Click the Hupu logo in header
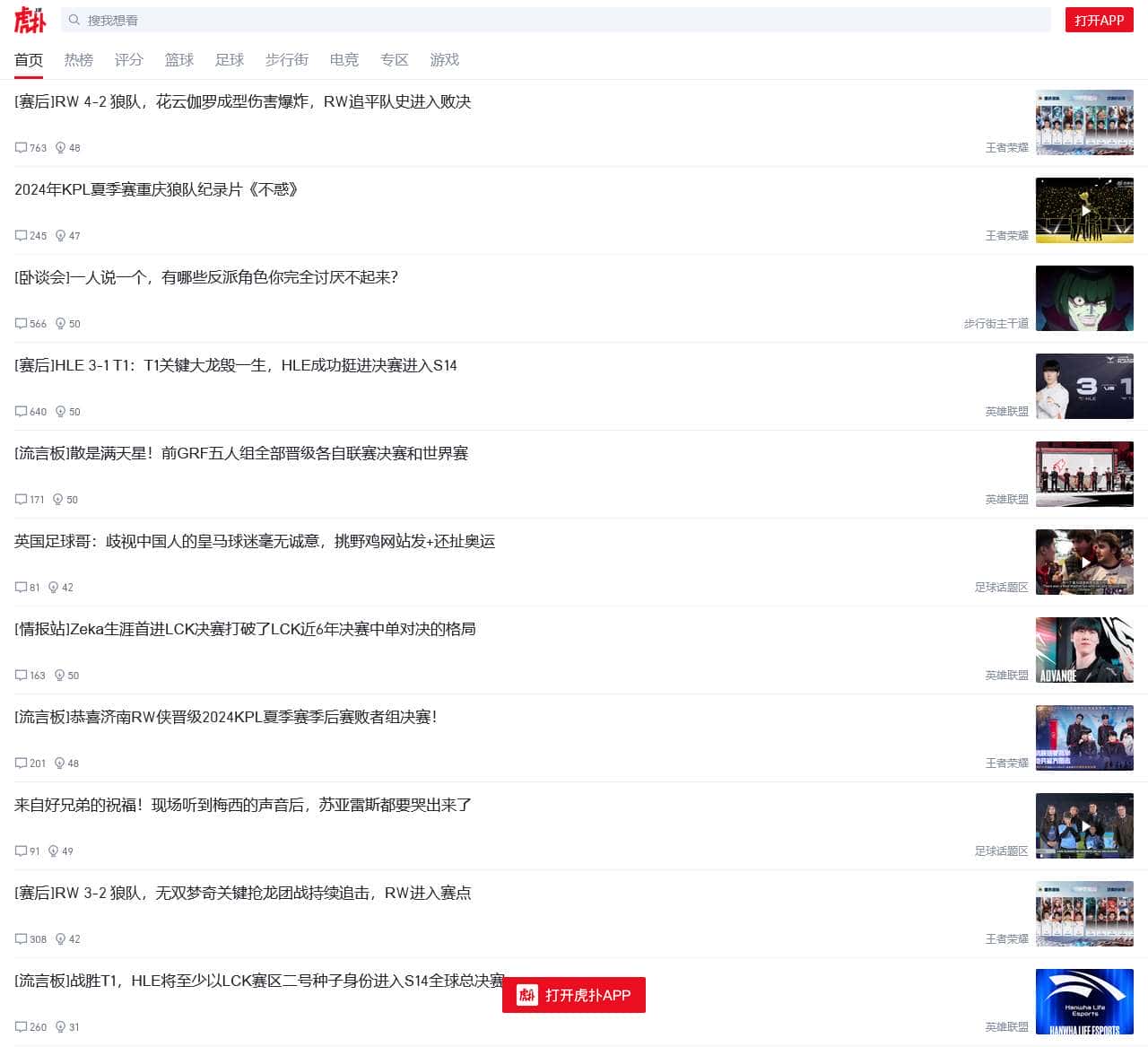 (x=30, y=20)
